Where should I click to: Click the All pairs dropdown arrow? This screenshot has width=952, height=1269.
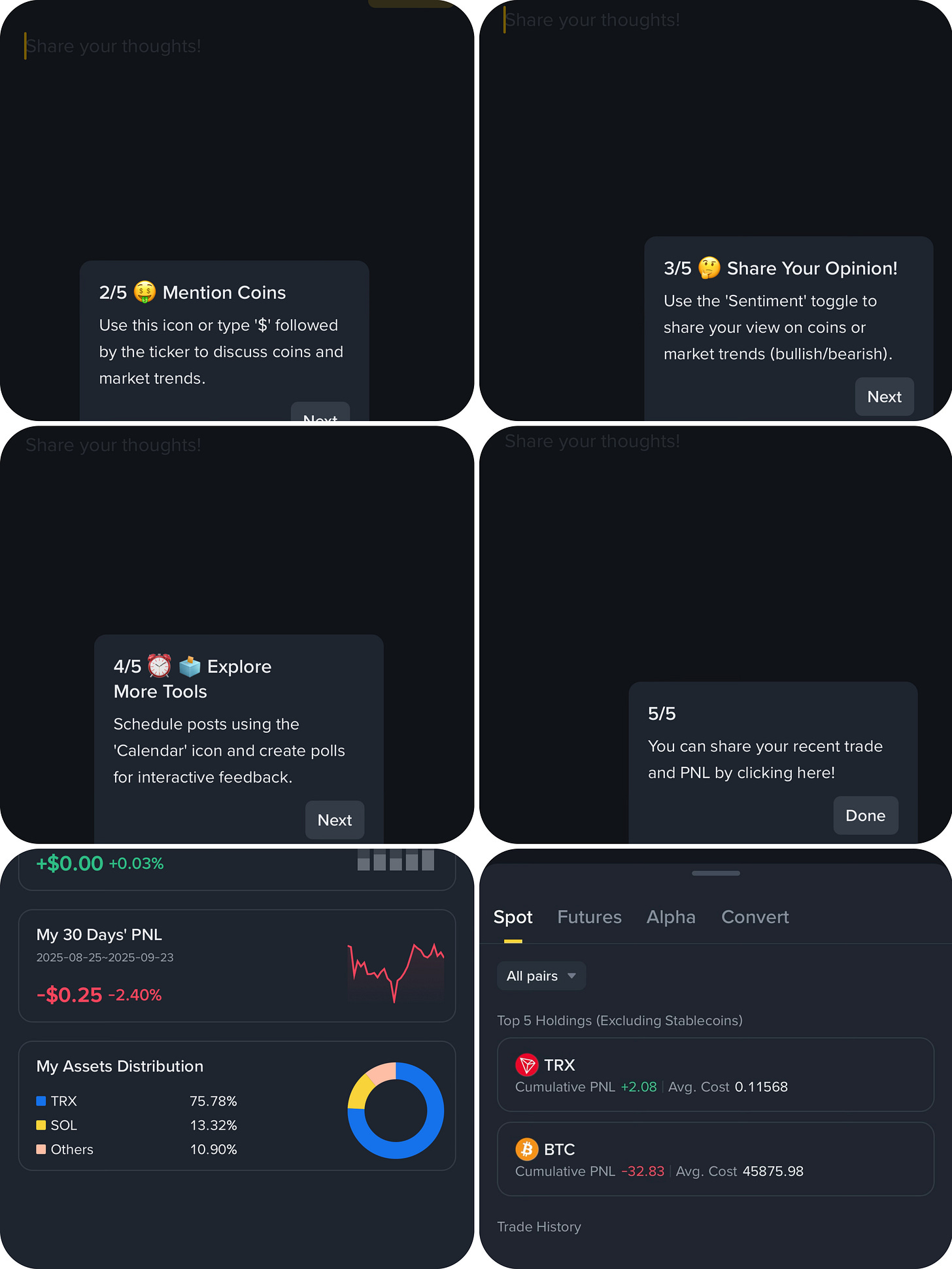pyautogui.click(x=572, y=976)
